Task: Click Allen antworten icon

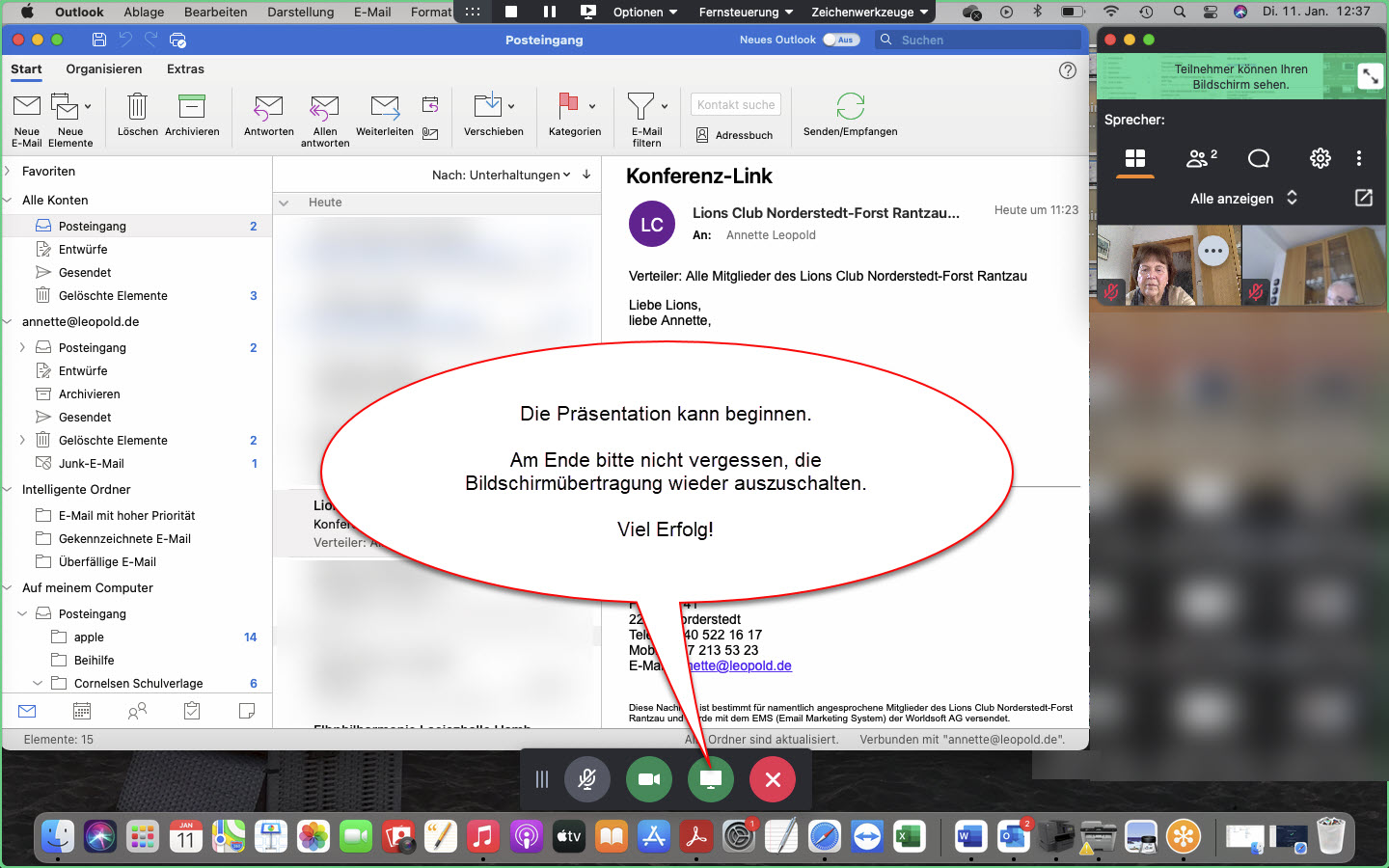Action: coord(324,107)
